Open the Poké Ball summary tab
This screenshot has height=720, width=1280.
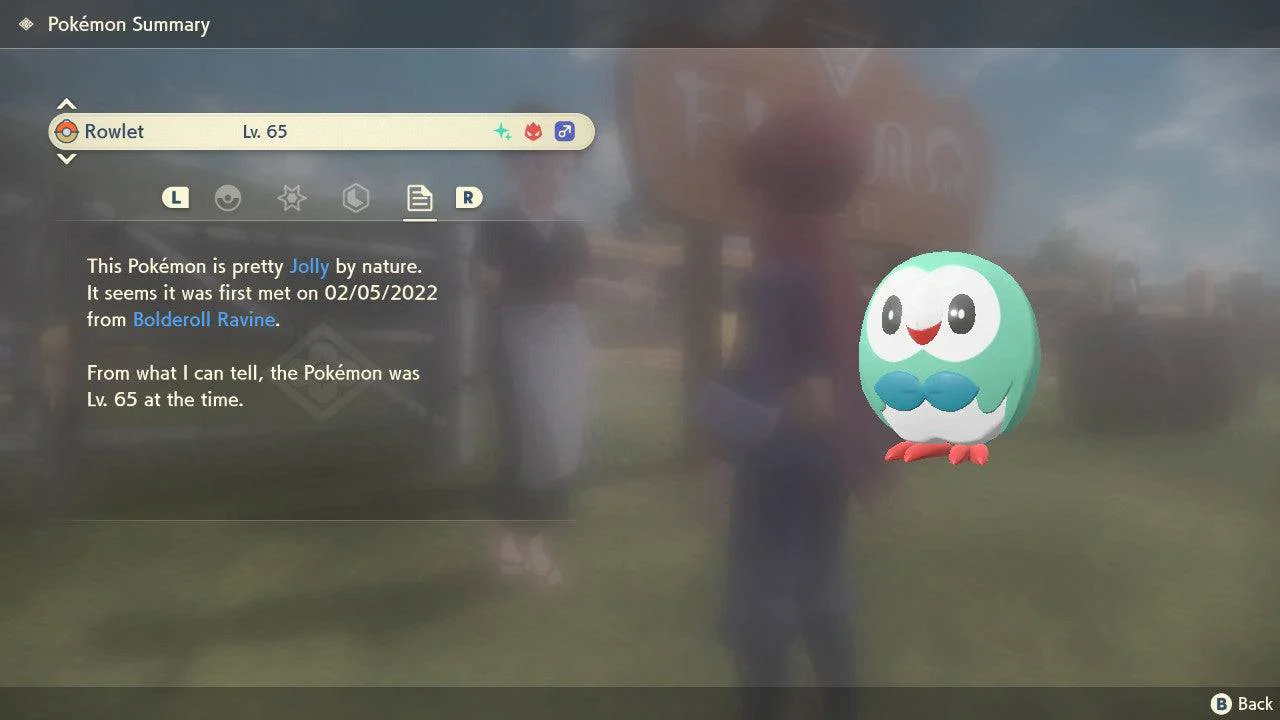(228, 198)
